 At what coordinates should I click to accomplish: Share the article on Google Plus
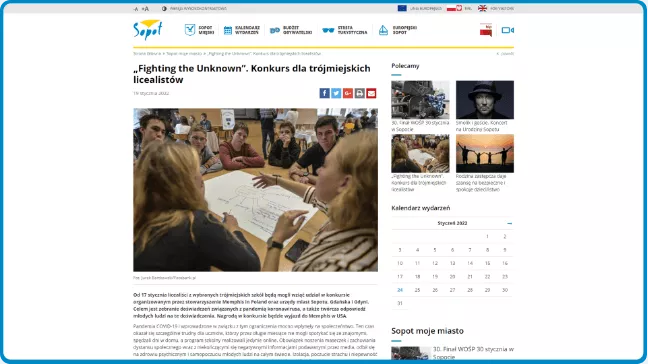tap(348, 93)
